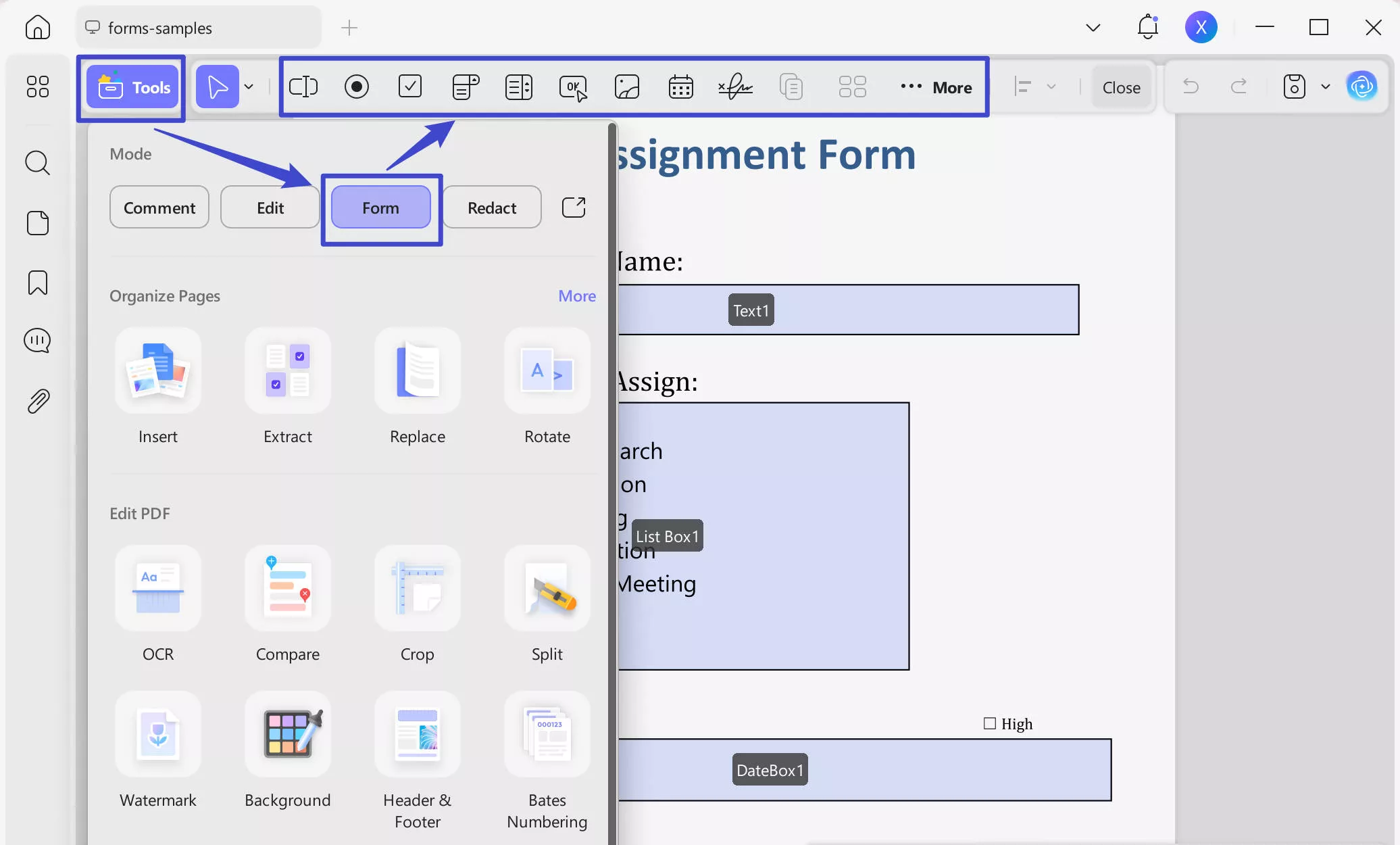
Task: Open the Bookmarks panel in sidebar
Action: tap(38, 283)
